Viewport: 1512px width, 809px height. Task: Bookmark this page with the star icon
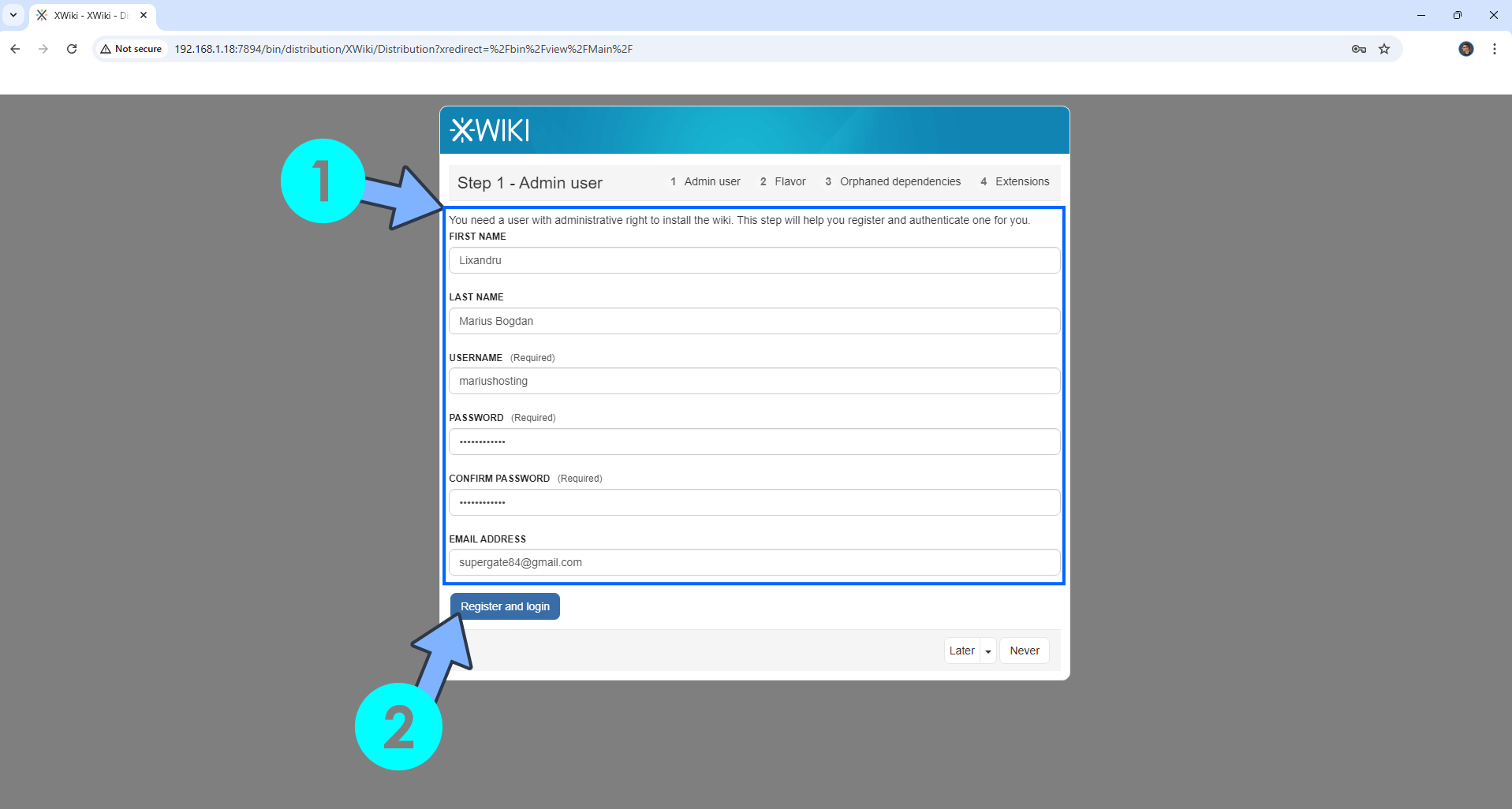click(1384, 49)
